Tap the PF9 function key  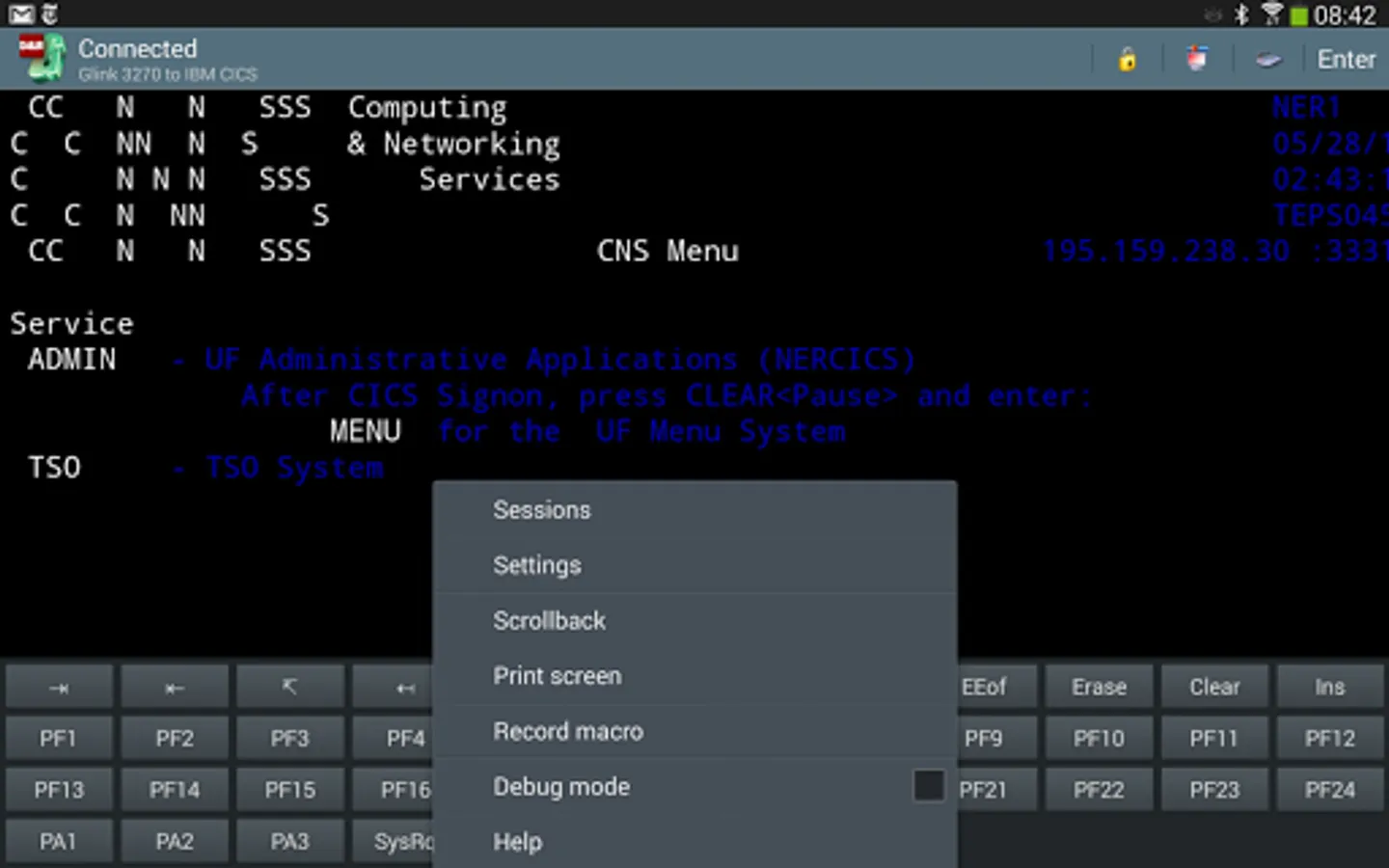(997, 739)
